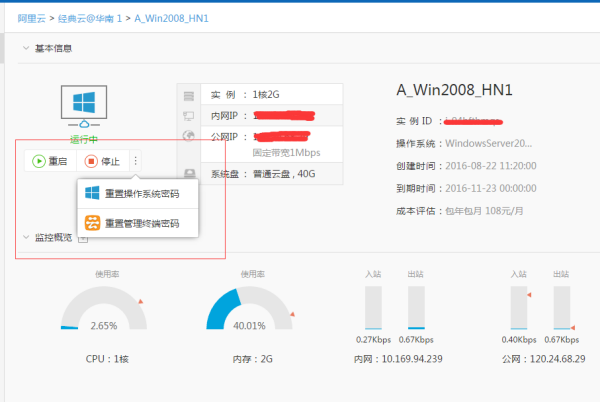Screen dimensions: 600x402
Task: Click the 公网：120.24.68.29 address
Action: click(x=543, y=359)
